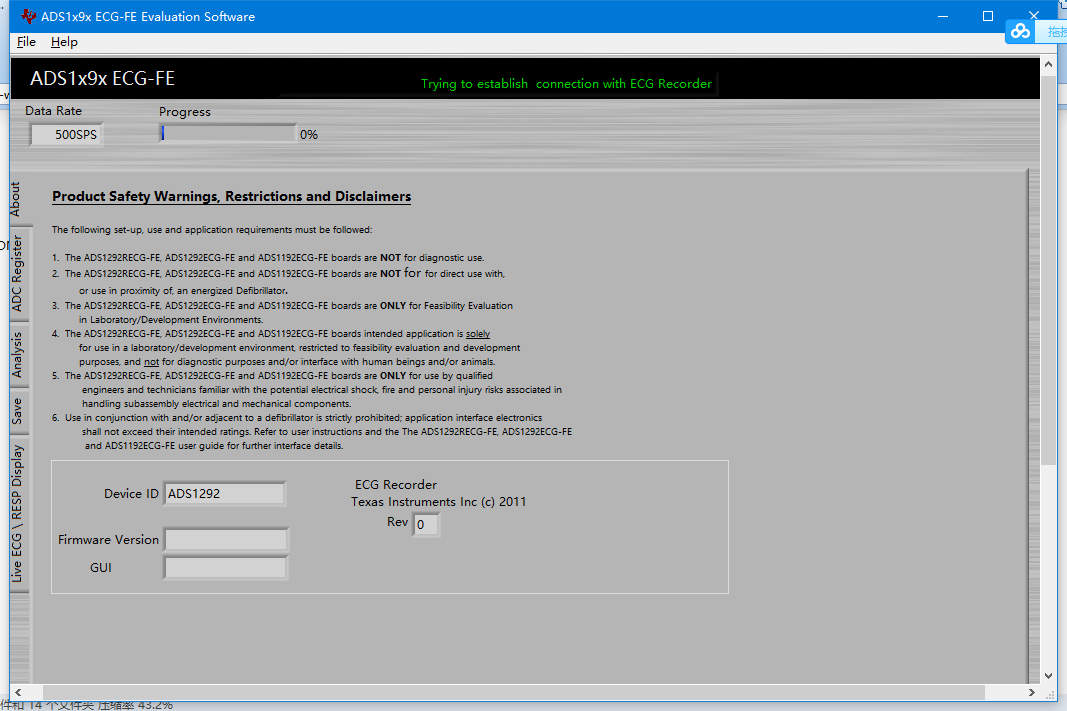Click the vertical scrollbar up arrow
Screen dimensions: 1067x711
point(1048,65)
